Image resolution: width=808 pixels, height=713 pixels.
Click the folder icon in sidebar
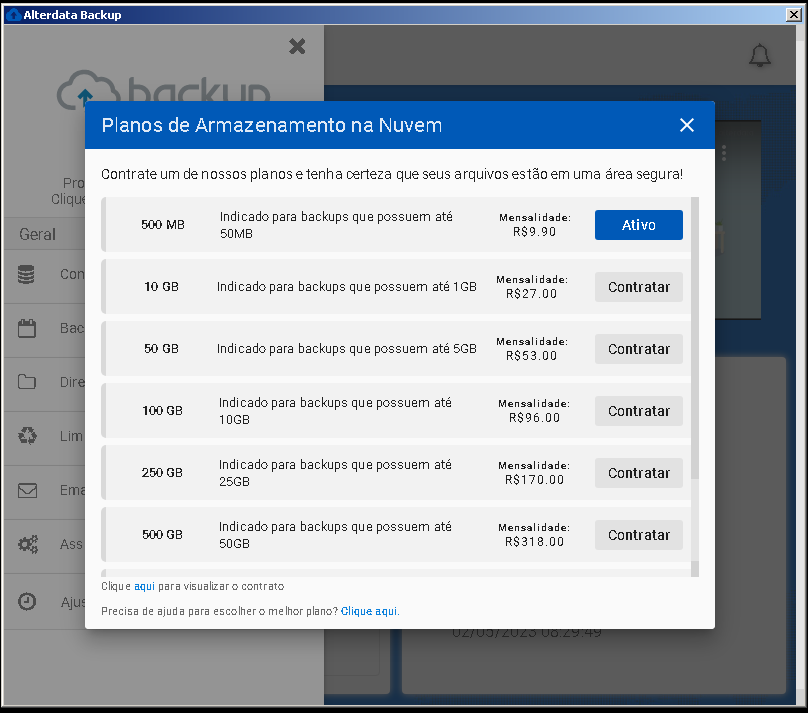point(27,382)
